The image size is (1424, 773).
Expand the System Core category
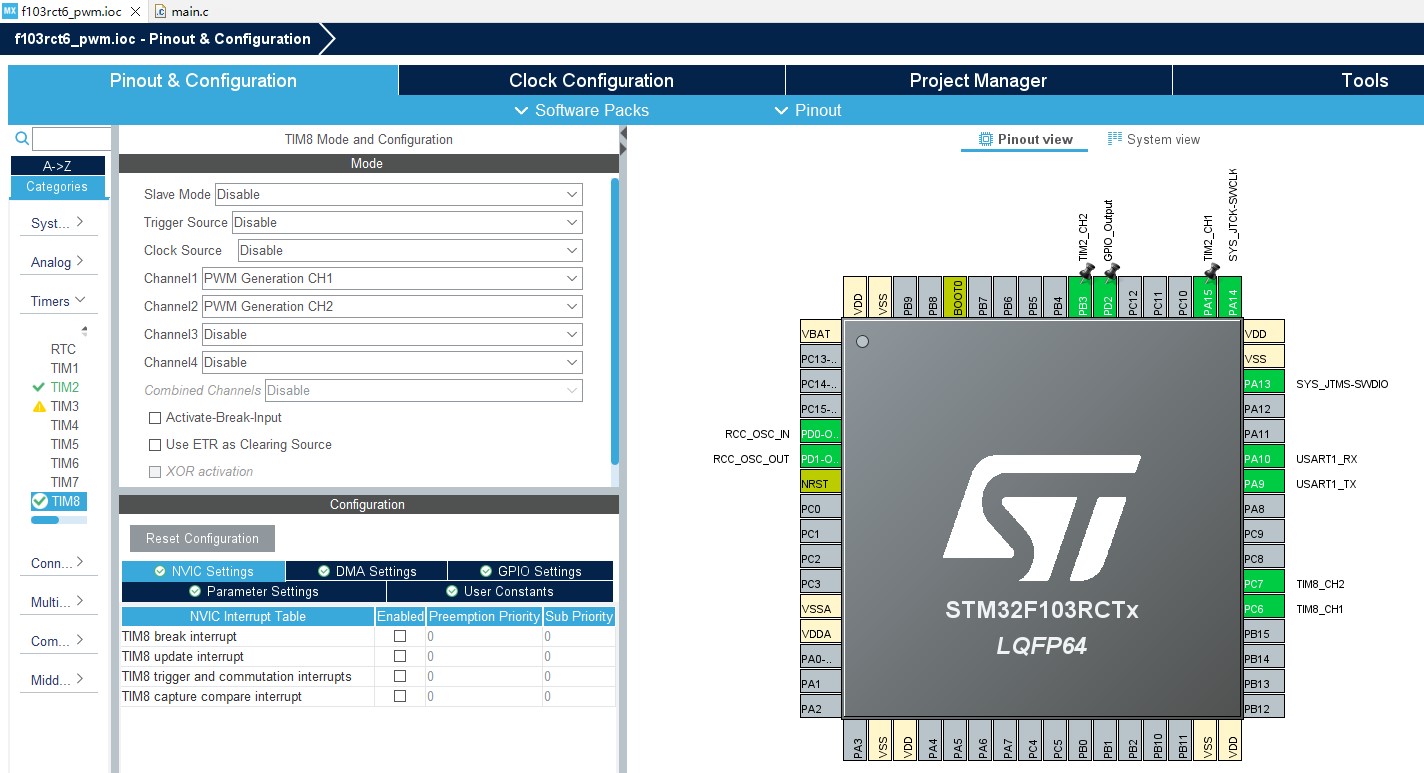pos(57,223)
